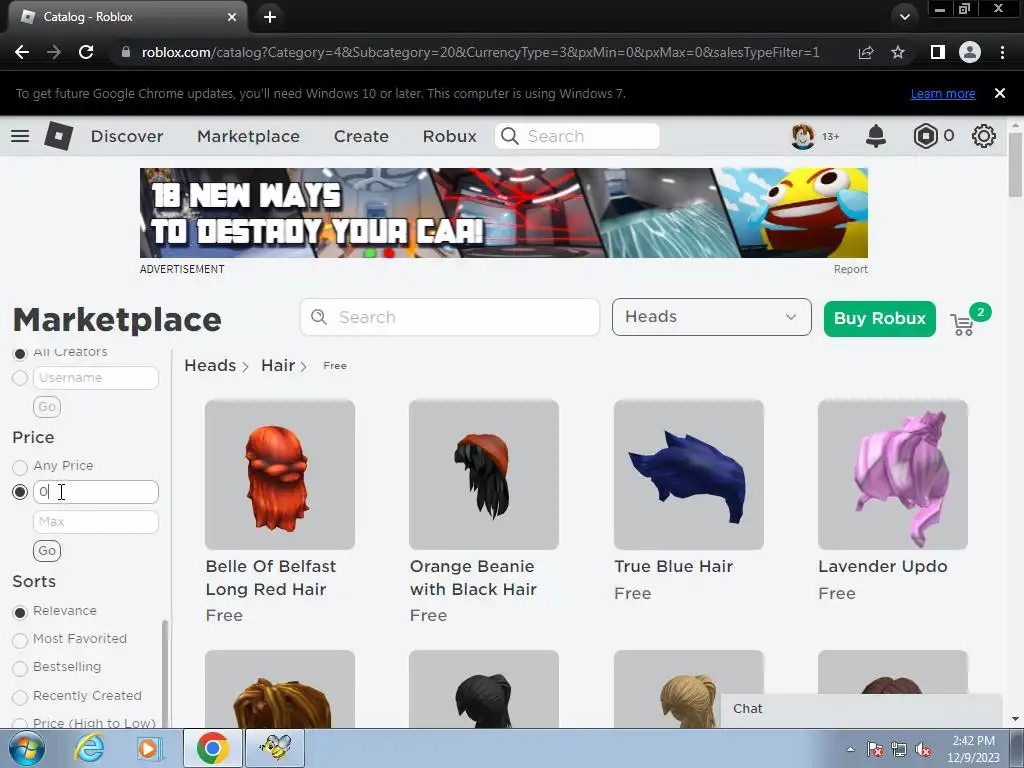
Task: Open the True Blue Hair thumbnail
Action: pyautogui.click(x=688, y=475)
